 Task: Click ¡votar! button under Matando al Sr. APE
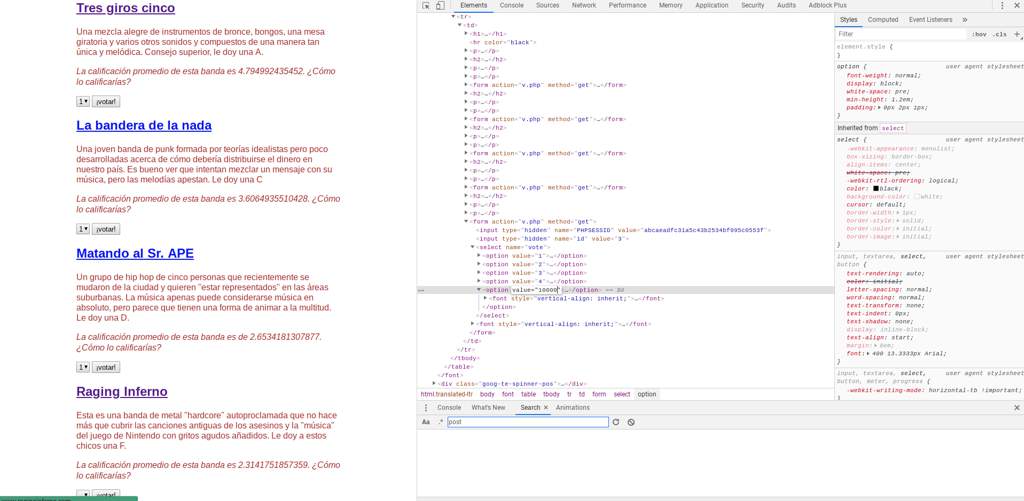[106, 368]
